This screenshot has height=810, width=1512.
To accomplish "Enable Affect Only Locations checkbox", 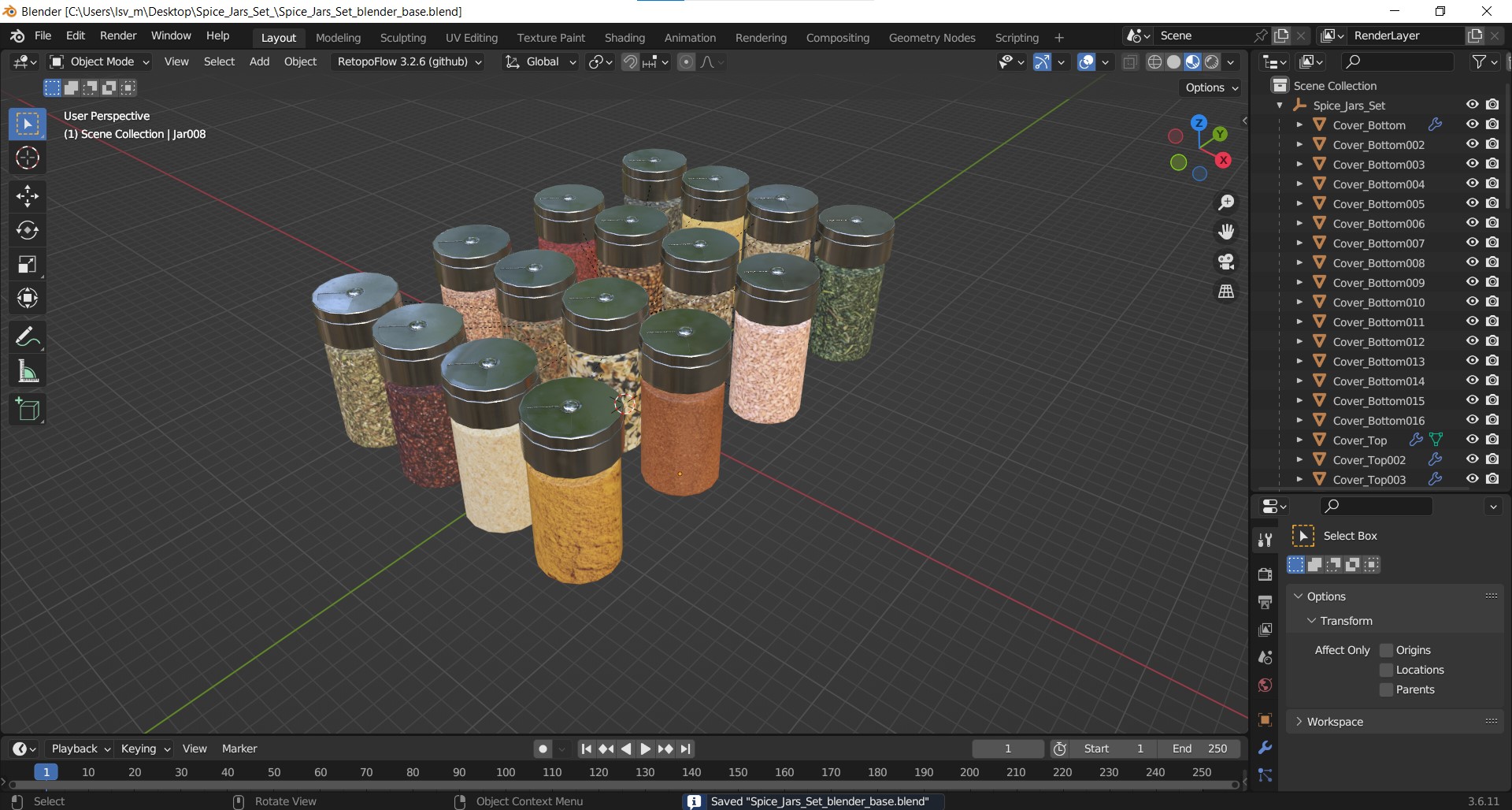I will [x=1387, y=670].
